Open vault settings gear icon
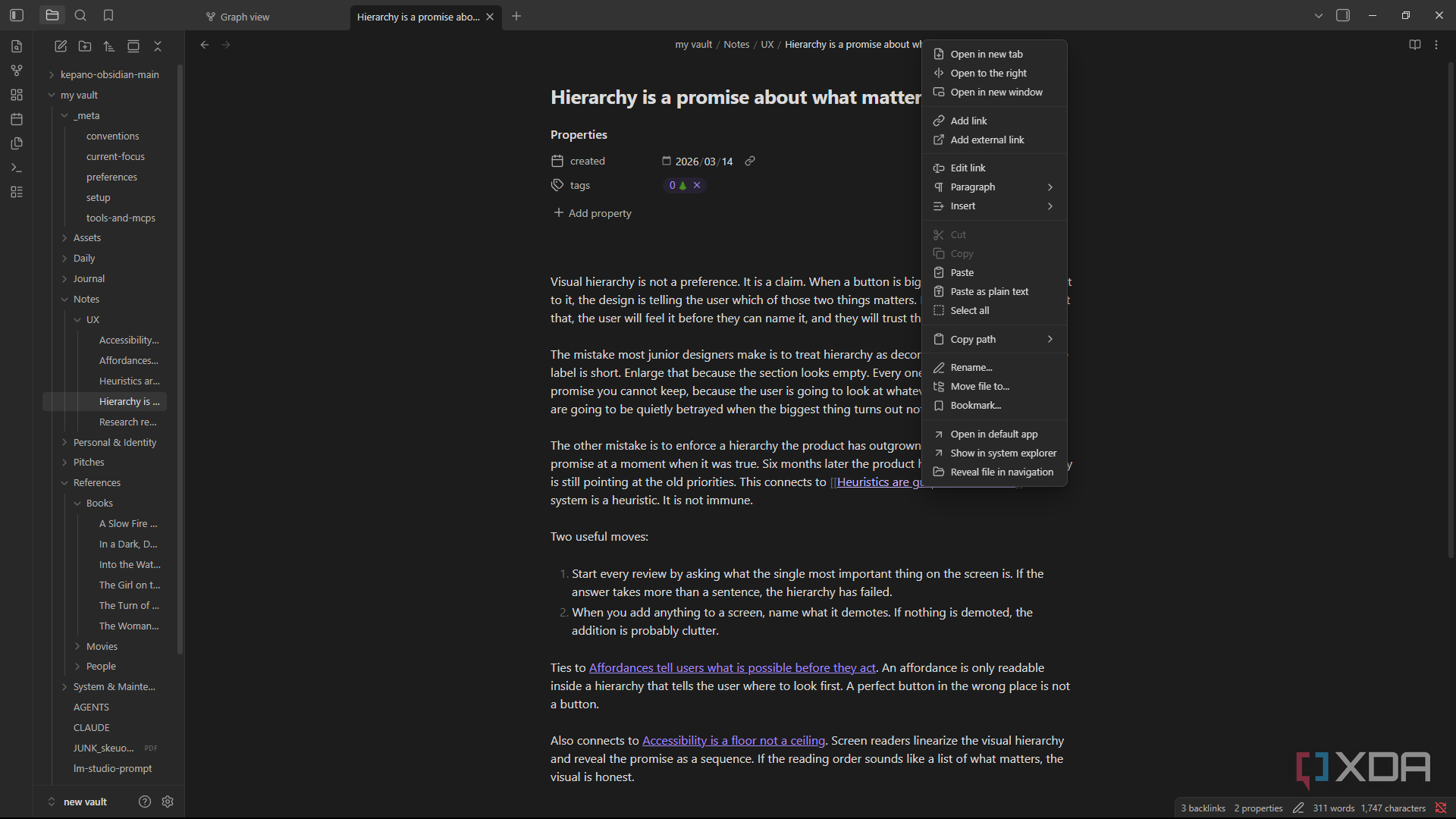The height and width of the screenshot is (819, 1456). coord(168,802)
